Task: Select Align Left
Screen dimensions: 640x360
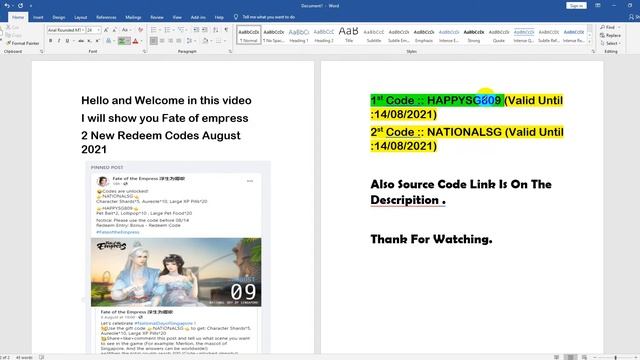Action: pyautogui.click(x=153, y=41)
